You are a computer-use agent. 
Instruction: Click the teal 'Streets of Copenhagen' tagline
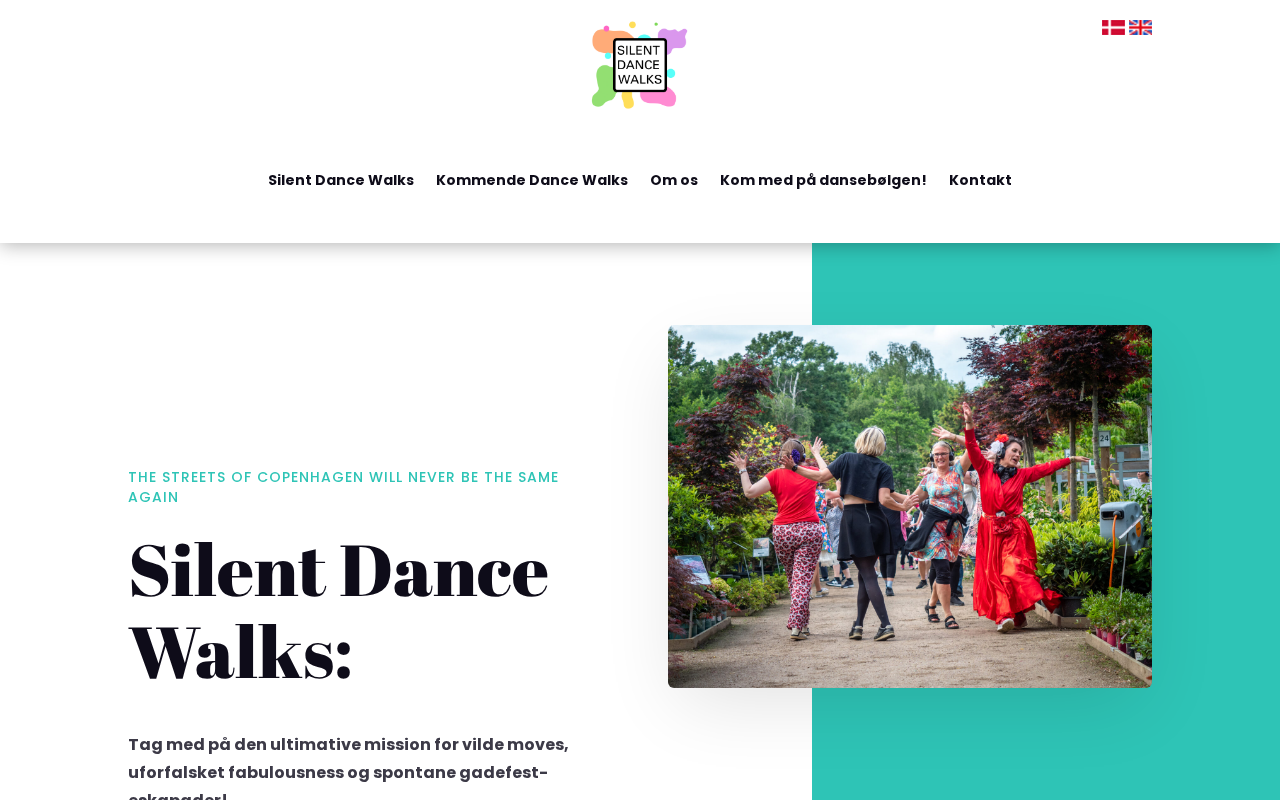[343, 487]
